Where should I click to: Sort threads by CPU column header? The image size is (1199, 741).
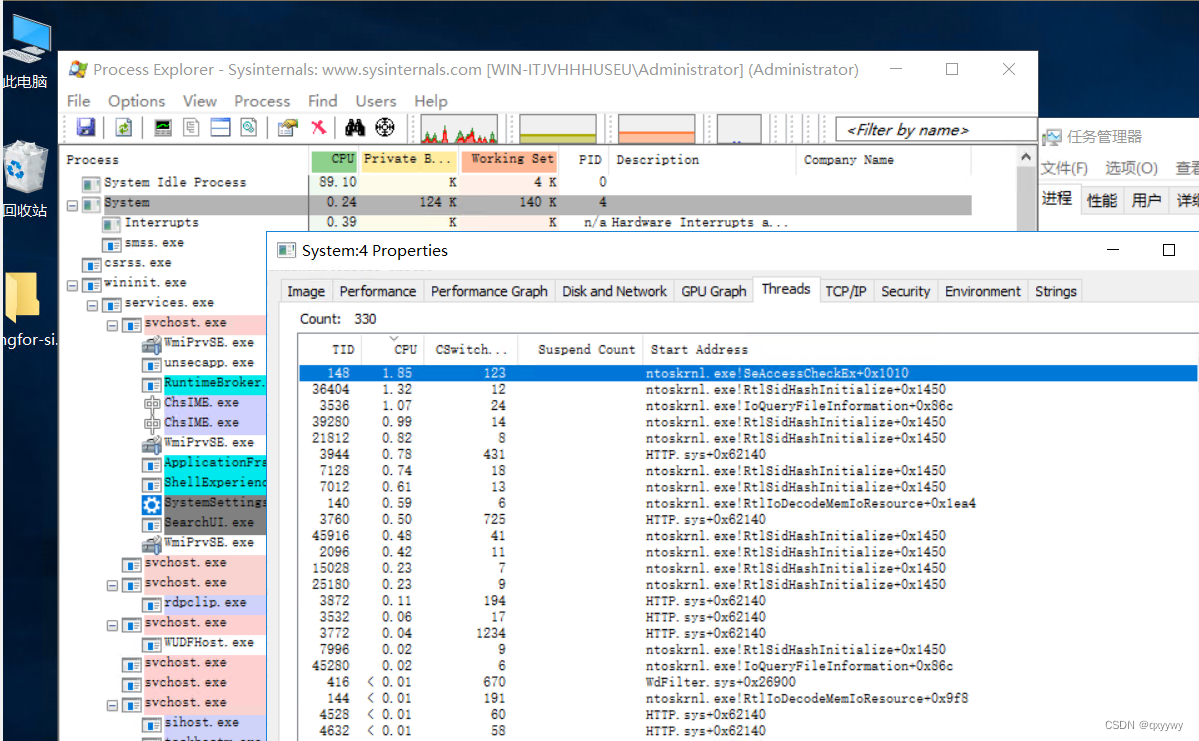click(x=393, y=349)
